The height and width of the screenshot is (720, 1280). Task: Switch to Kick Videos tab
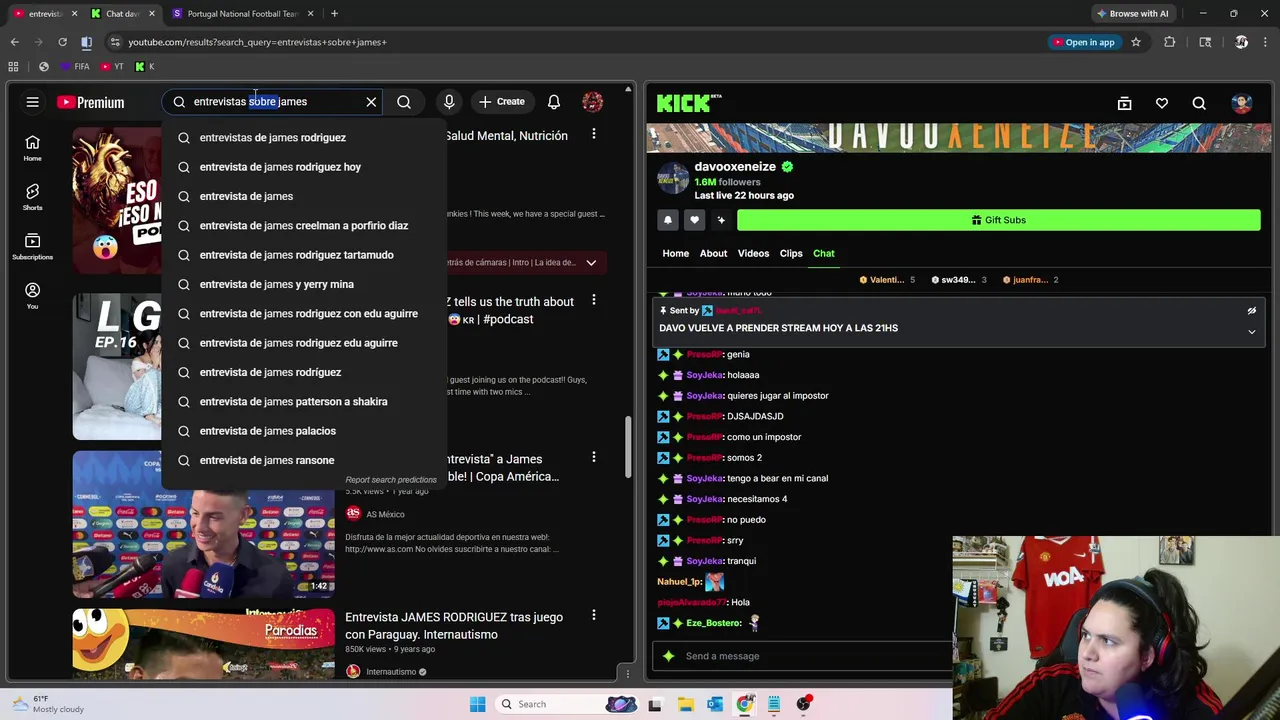(754, 254)
